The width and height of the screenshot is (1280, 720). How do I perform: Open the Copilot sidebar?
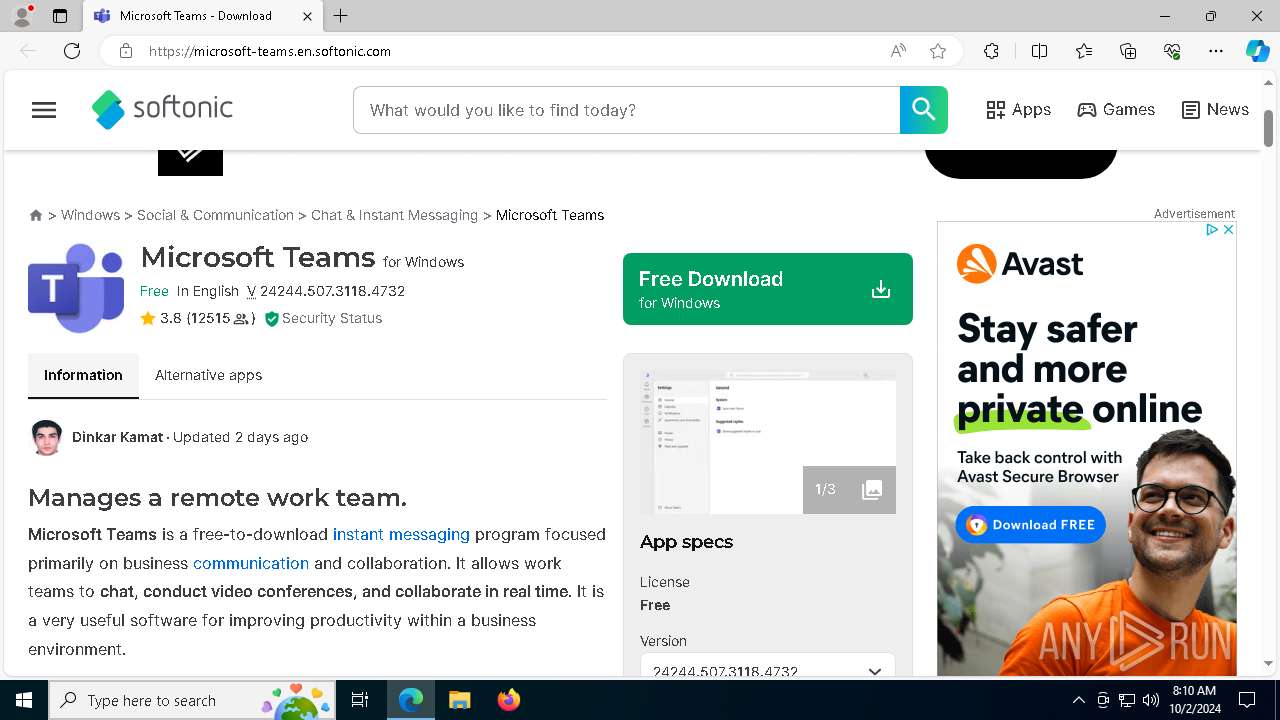1257,51
